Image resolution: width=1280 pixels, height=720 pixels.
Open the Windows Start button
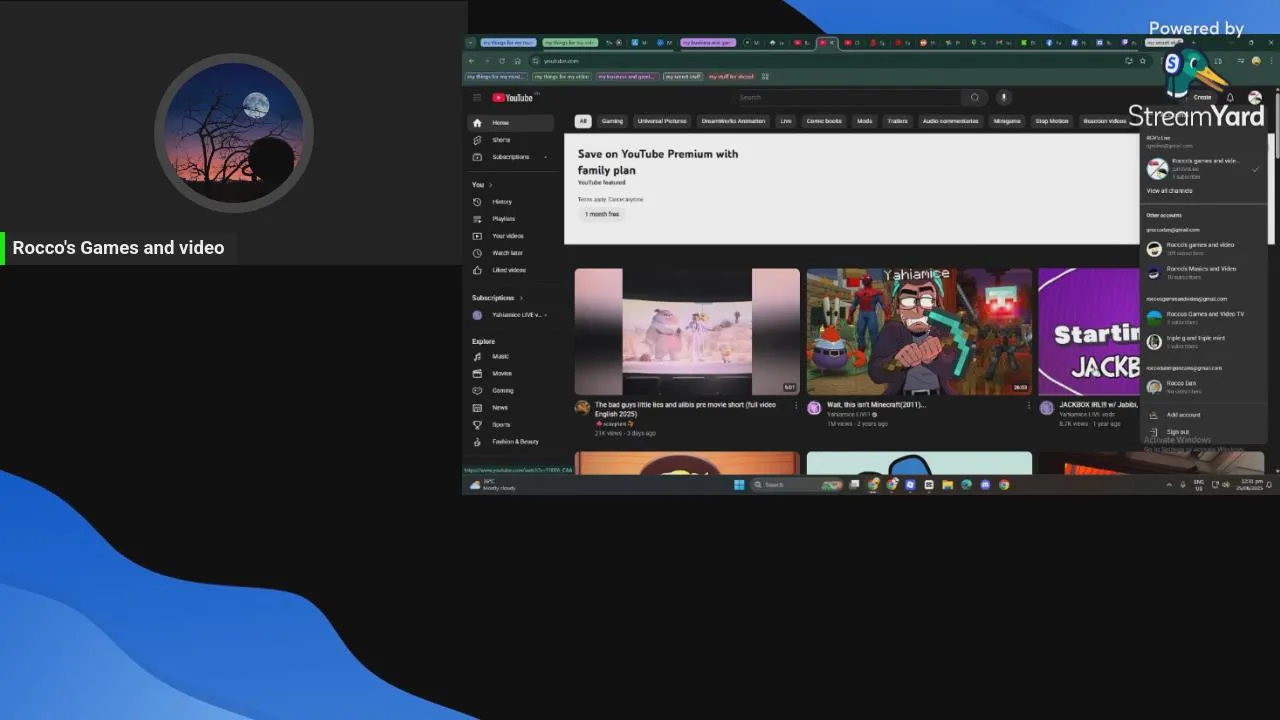[739, 485]
